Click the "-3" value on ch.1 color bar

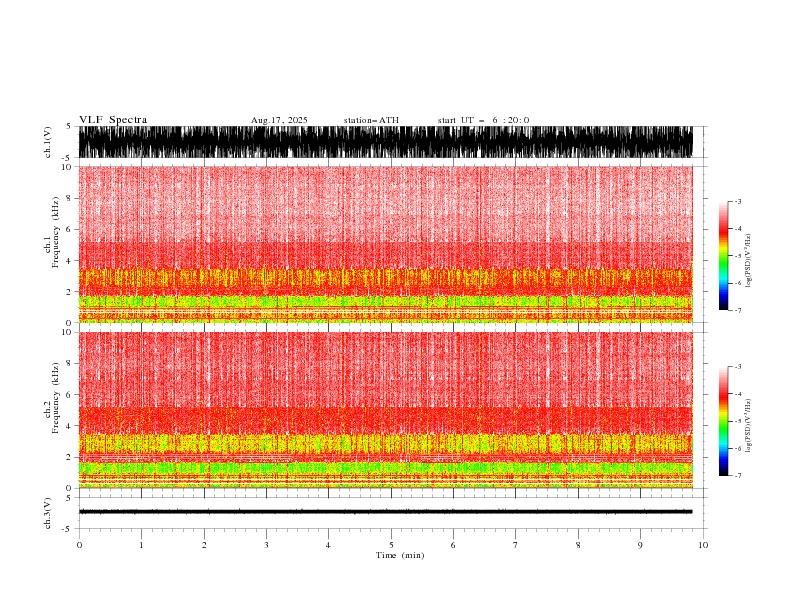click(737, 201)
